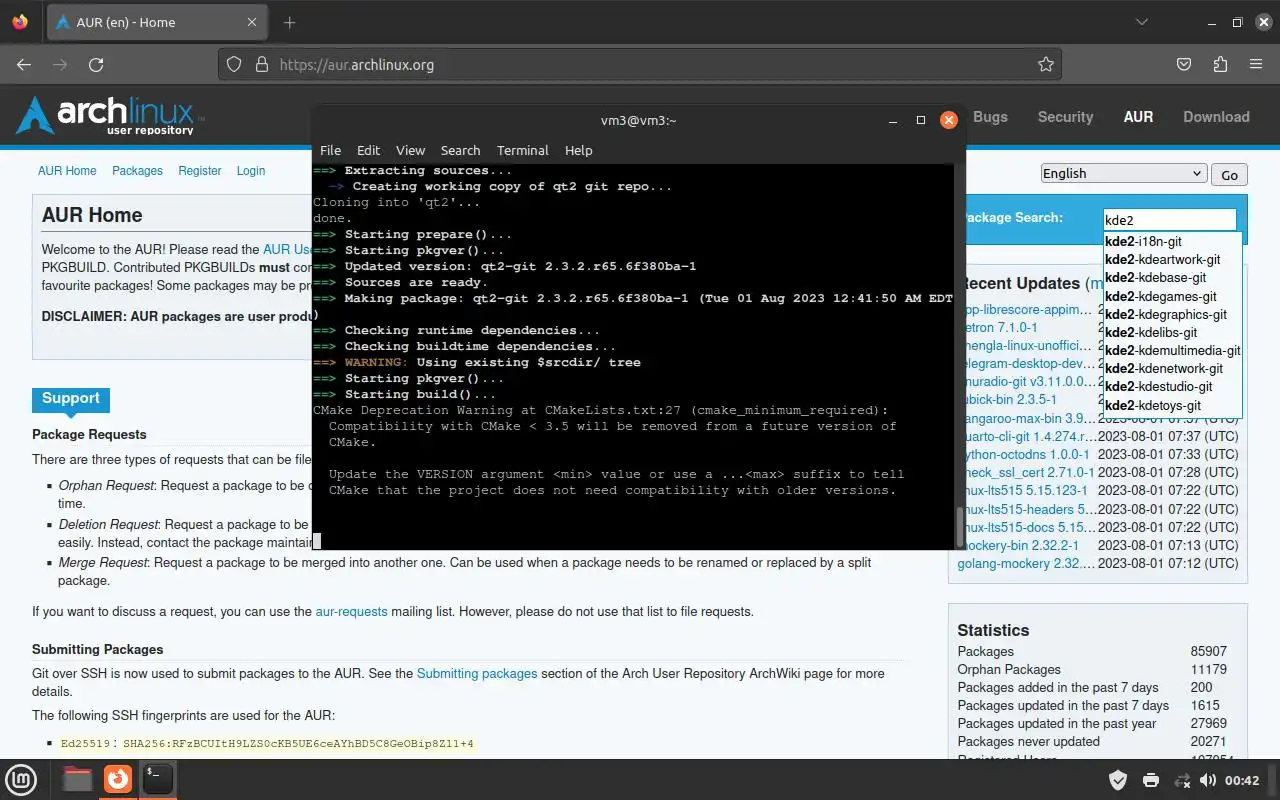Select kde2-i18n-git suggestion

1172,241
